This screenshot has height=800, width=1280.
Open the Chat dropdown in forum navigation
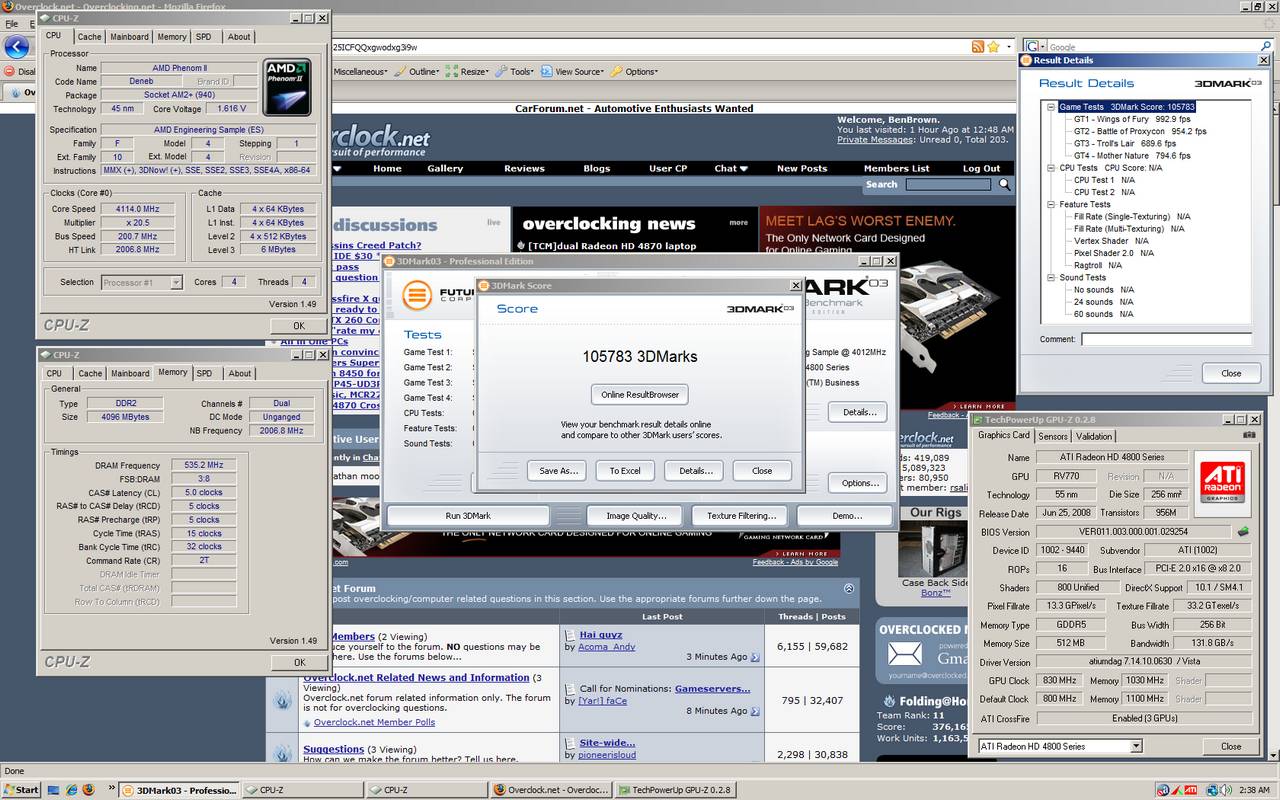[731, 169]
